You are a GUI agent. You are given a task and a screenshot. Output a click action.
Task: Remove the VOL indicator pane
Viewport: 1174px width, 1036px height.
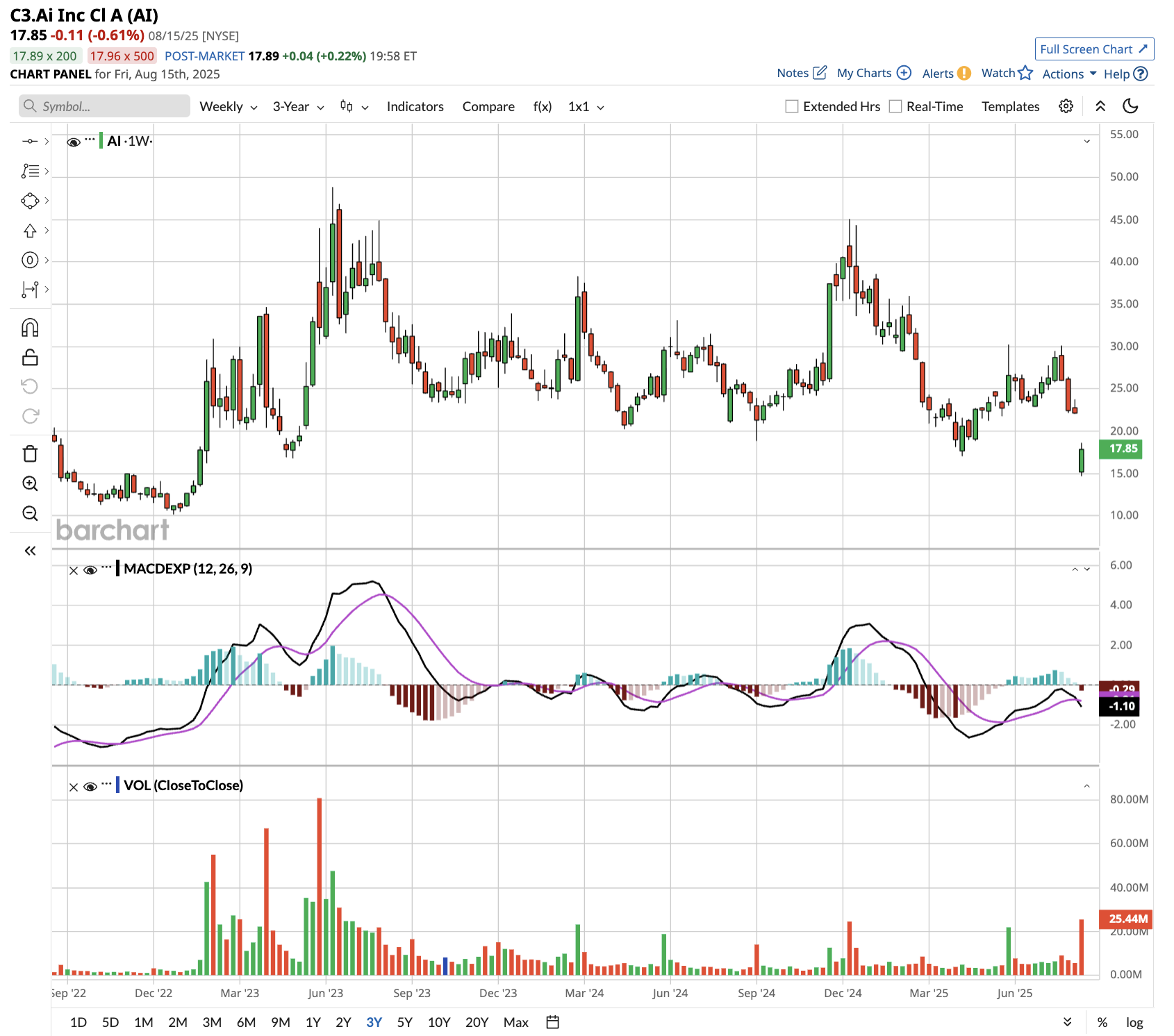74,787
